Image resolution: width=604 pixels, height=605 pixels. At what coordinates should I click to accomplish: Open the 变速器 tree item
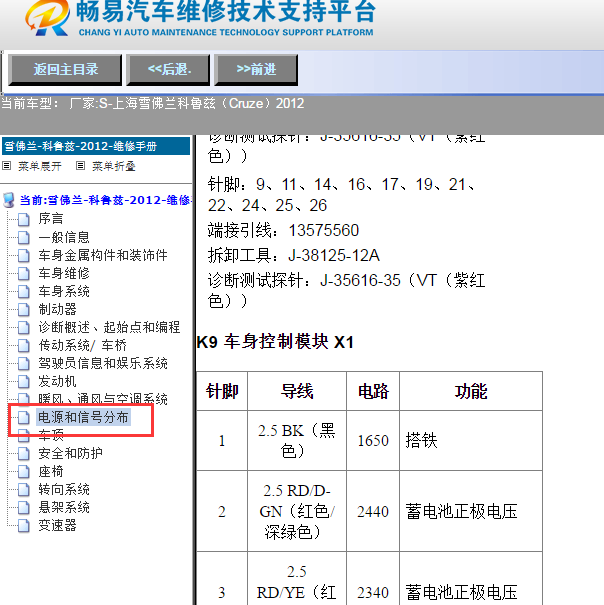click(57, 526)
